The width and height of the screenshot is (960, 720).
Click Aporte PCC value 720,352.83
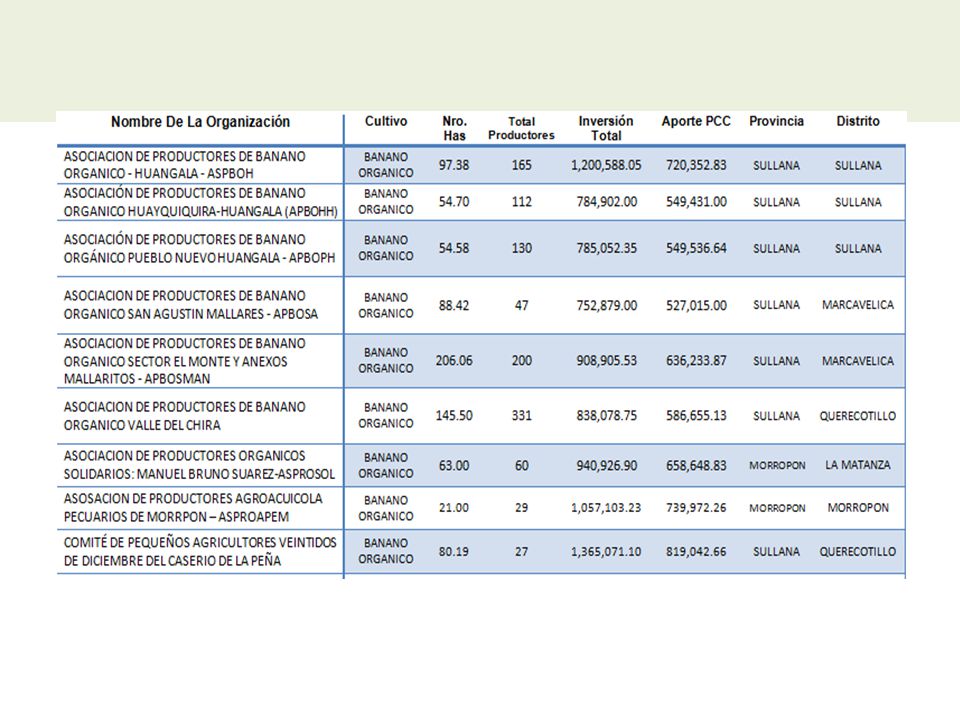tap(696, 165)
